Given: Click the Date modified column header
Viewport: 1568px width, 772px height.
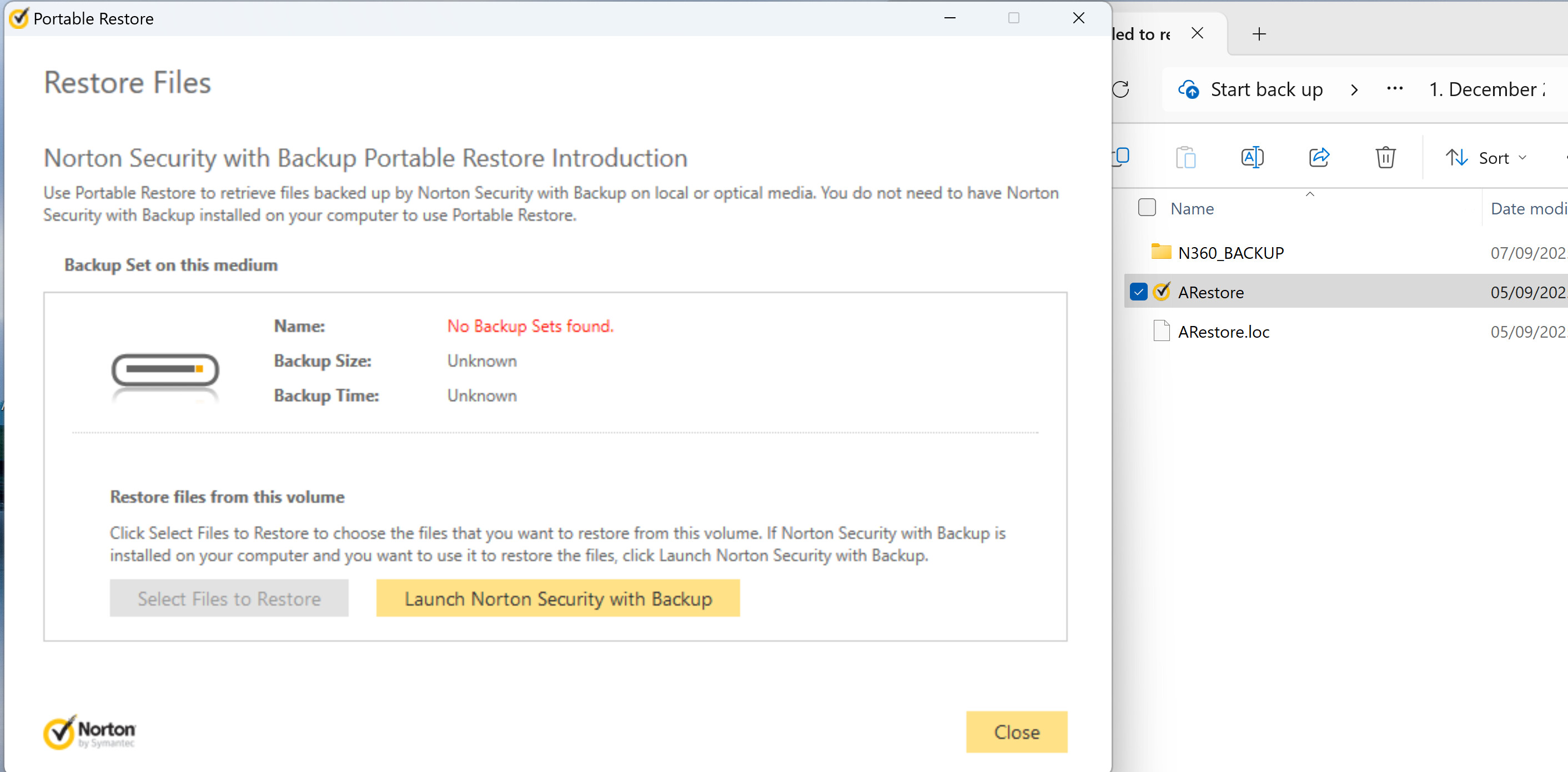Looking at the screenshot, I should coord(1528,209).
